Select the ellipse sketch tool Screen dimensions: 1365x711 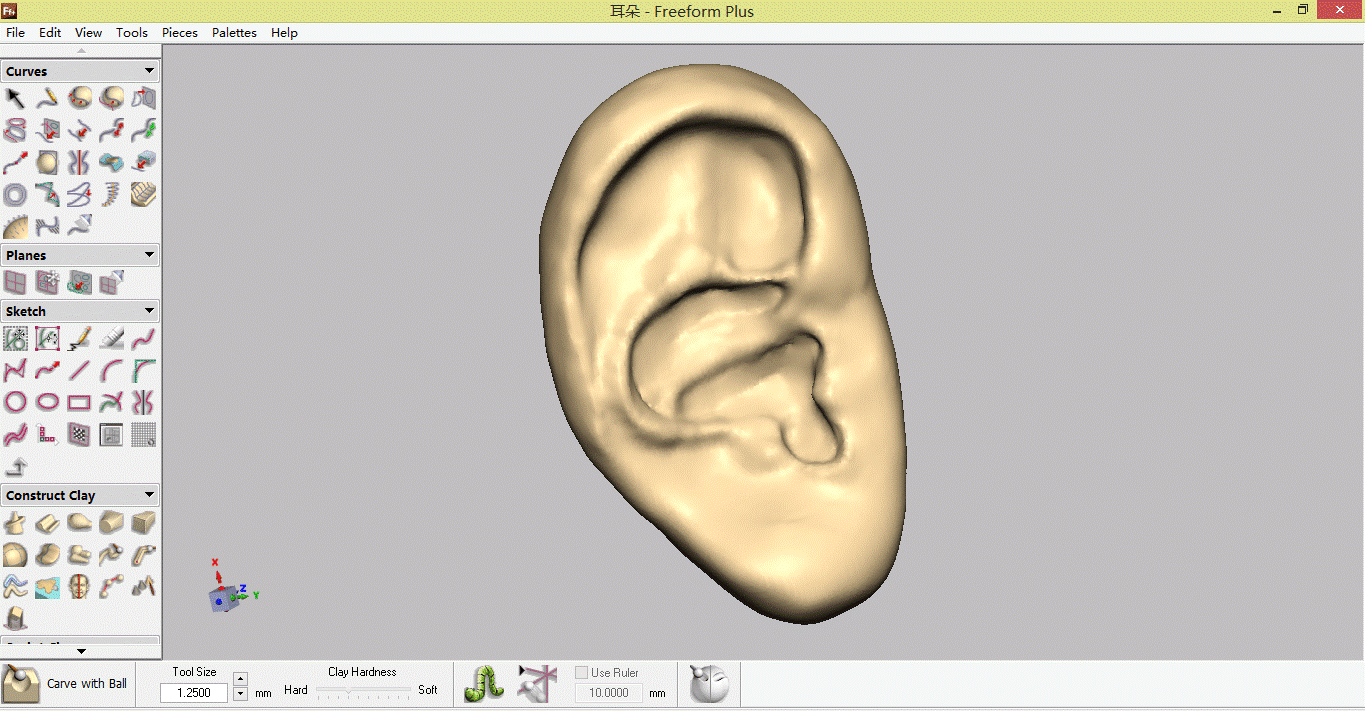pyautogui.click(x=47, y=403)
